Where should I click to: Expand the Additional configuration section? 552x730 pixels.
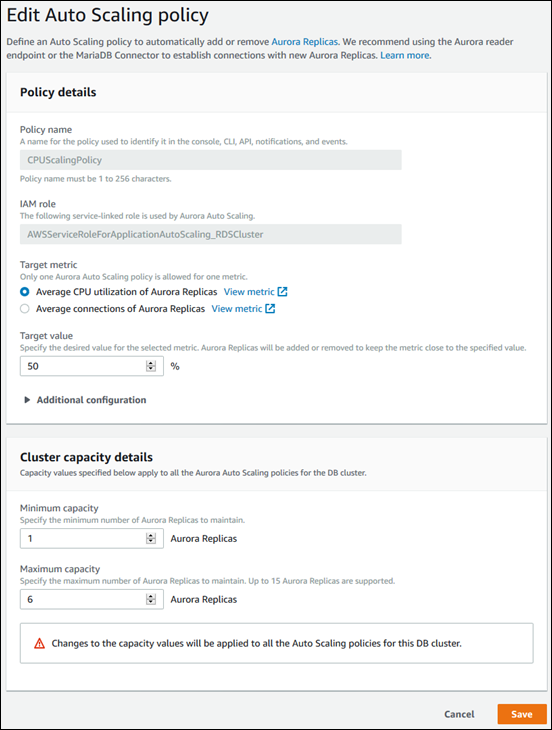[91, 400]
